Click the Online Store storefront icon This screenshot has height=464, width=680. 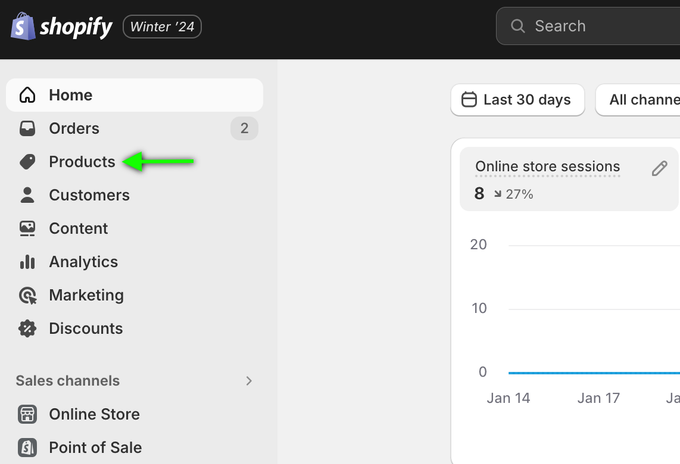(27, 414)
